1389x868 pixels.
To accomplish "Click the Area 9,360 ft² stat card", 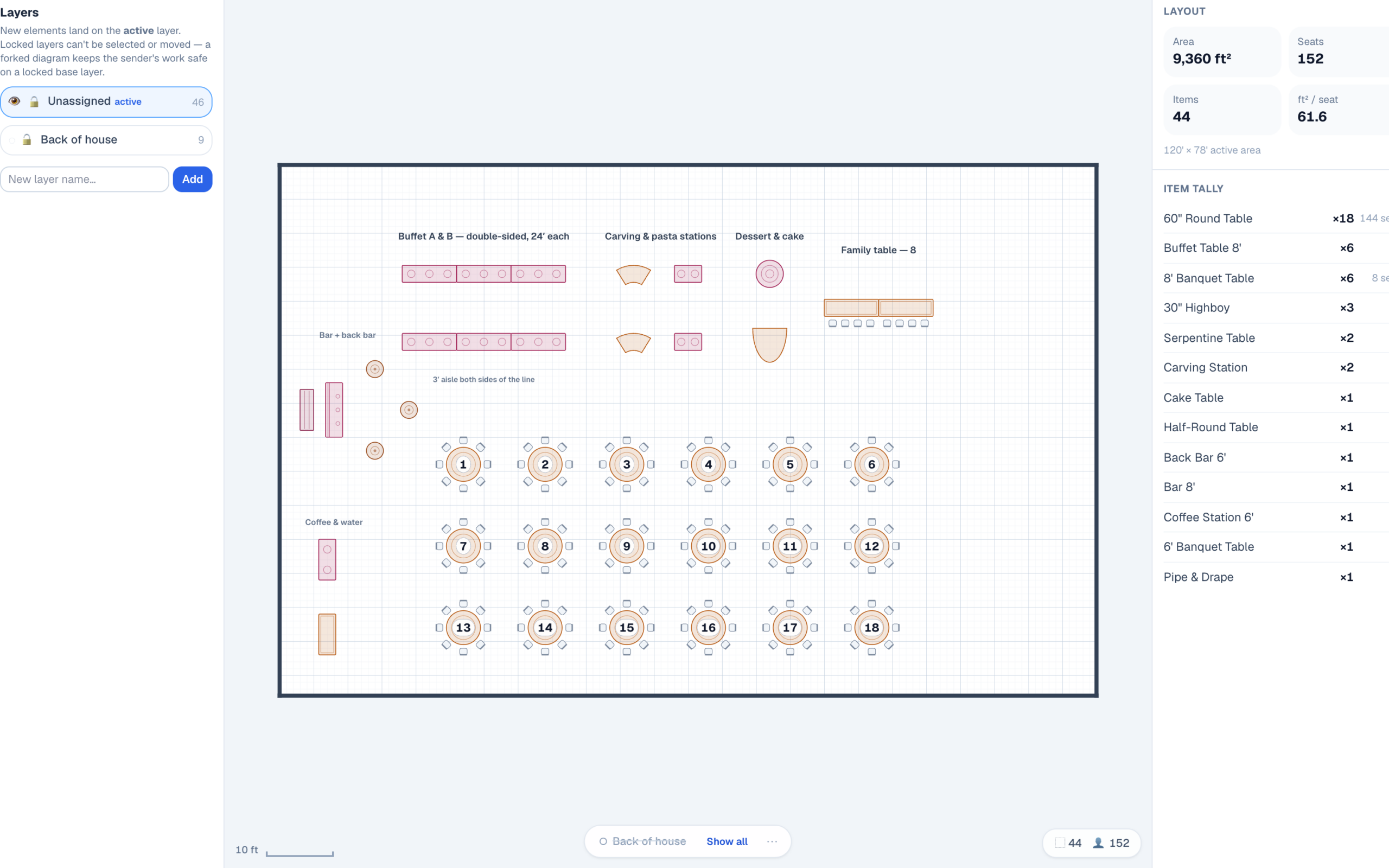I will [1222, 52].
